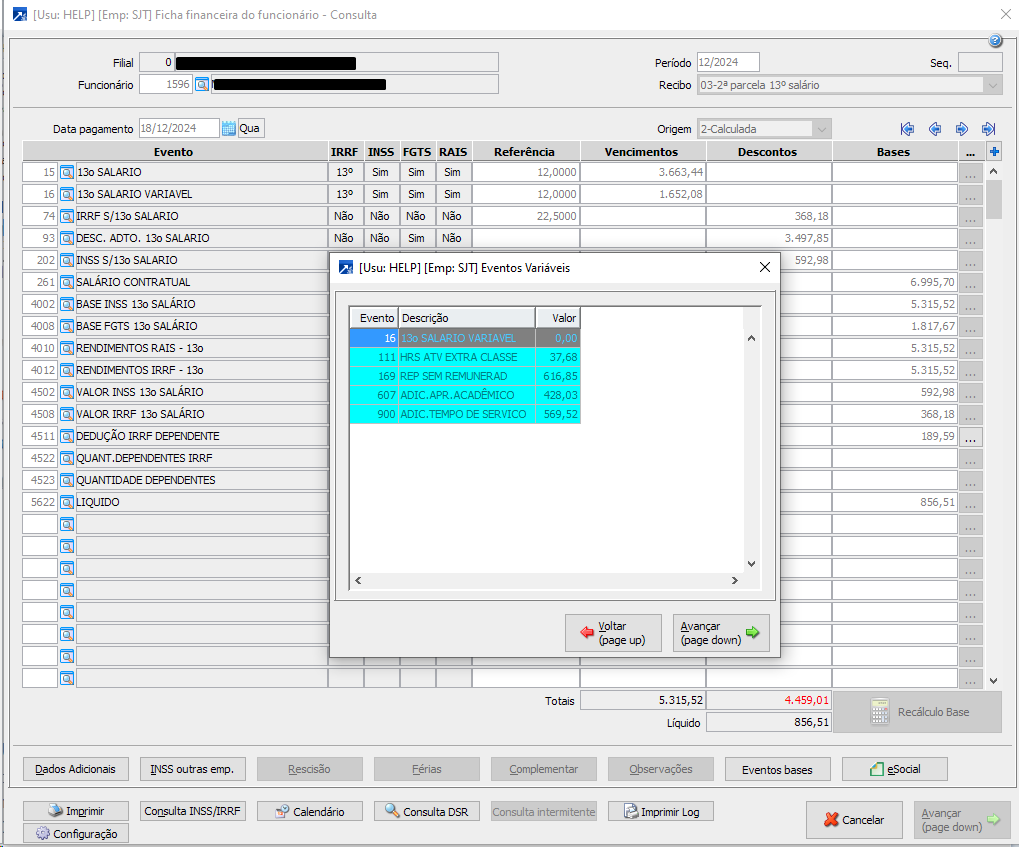This screenshot has width=1019, height=847.
Task: Close the Eventos Variáveis dialog
Action: click(x=765, y=267)
